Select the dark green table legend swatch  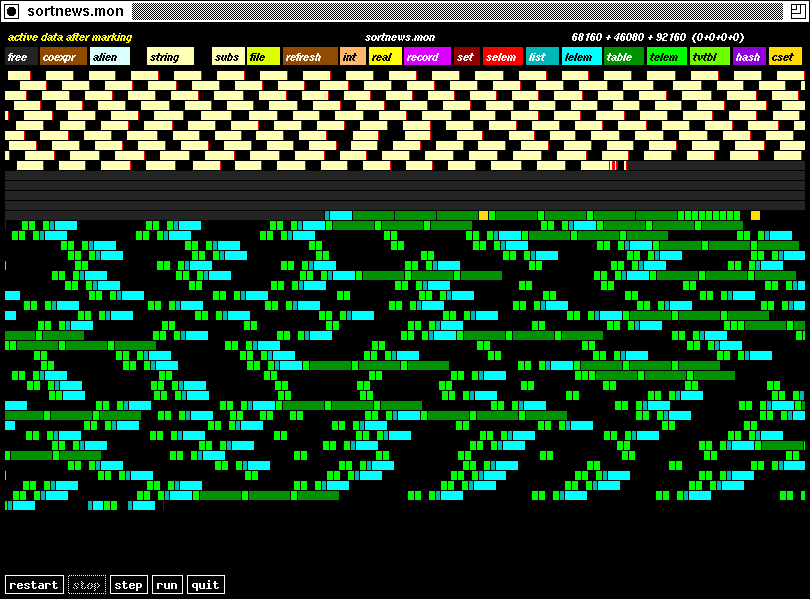[623, 57]
